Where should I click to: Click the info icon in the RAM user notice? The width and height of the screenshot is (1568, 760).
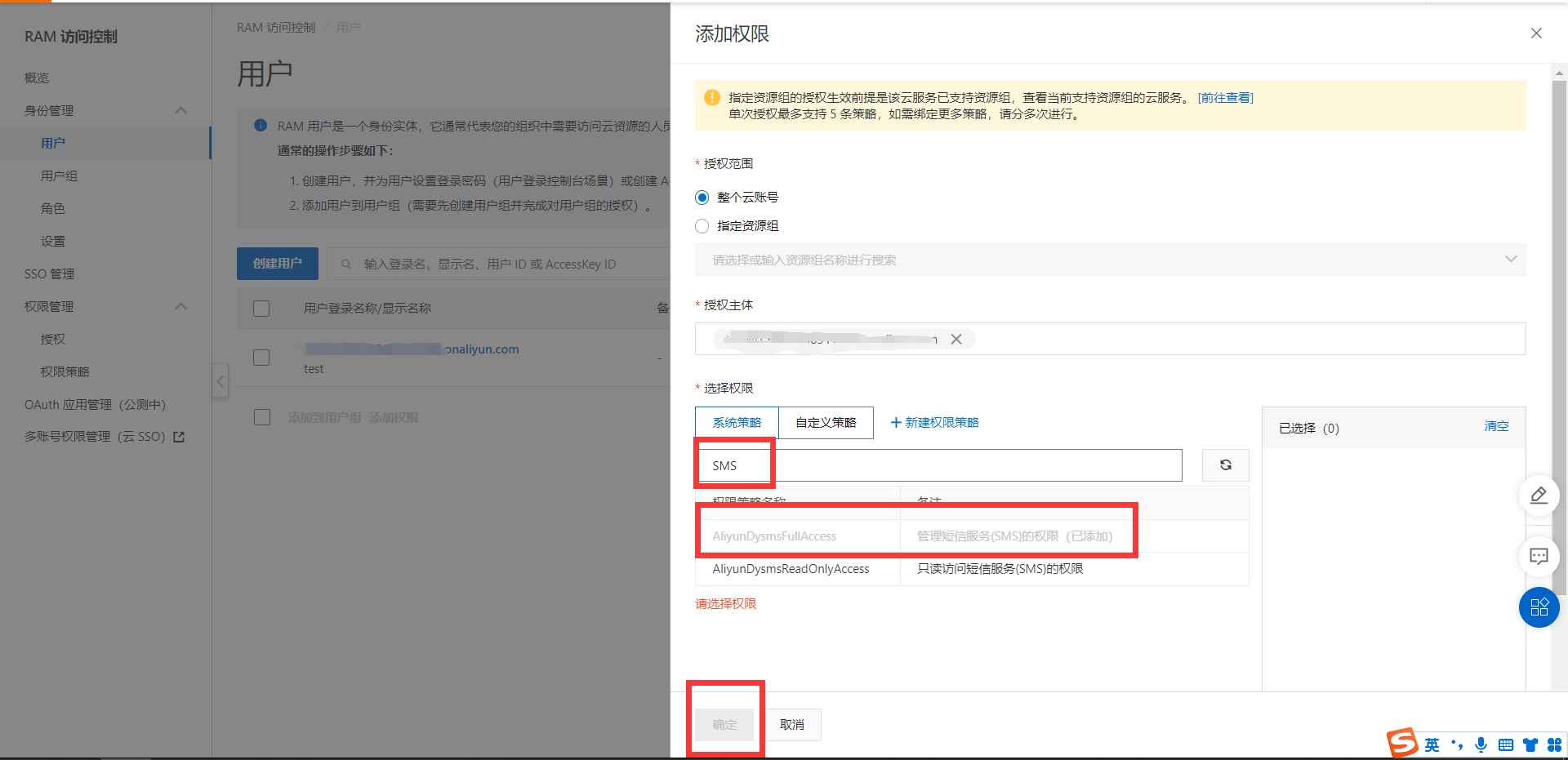[x=261, y=125]
